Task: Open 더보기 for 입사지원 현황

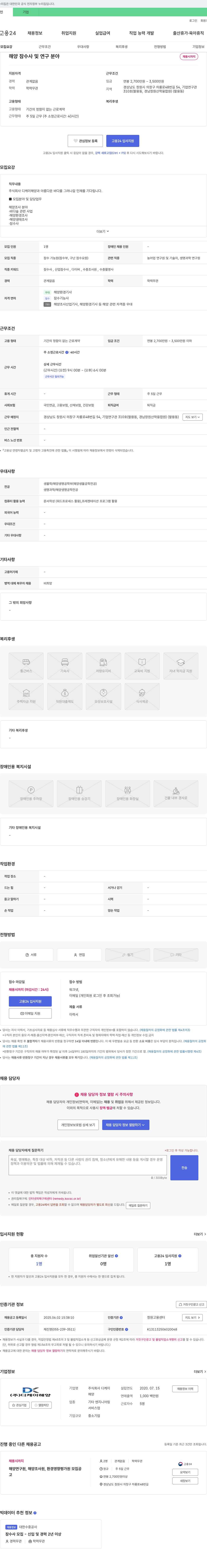Action: click(x=200, y=1234)
